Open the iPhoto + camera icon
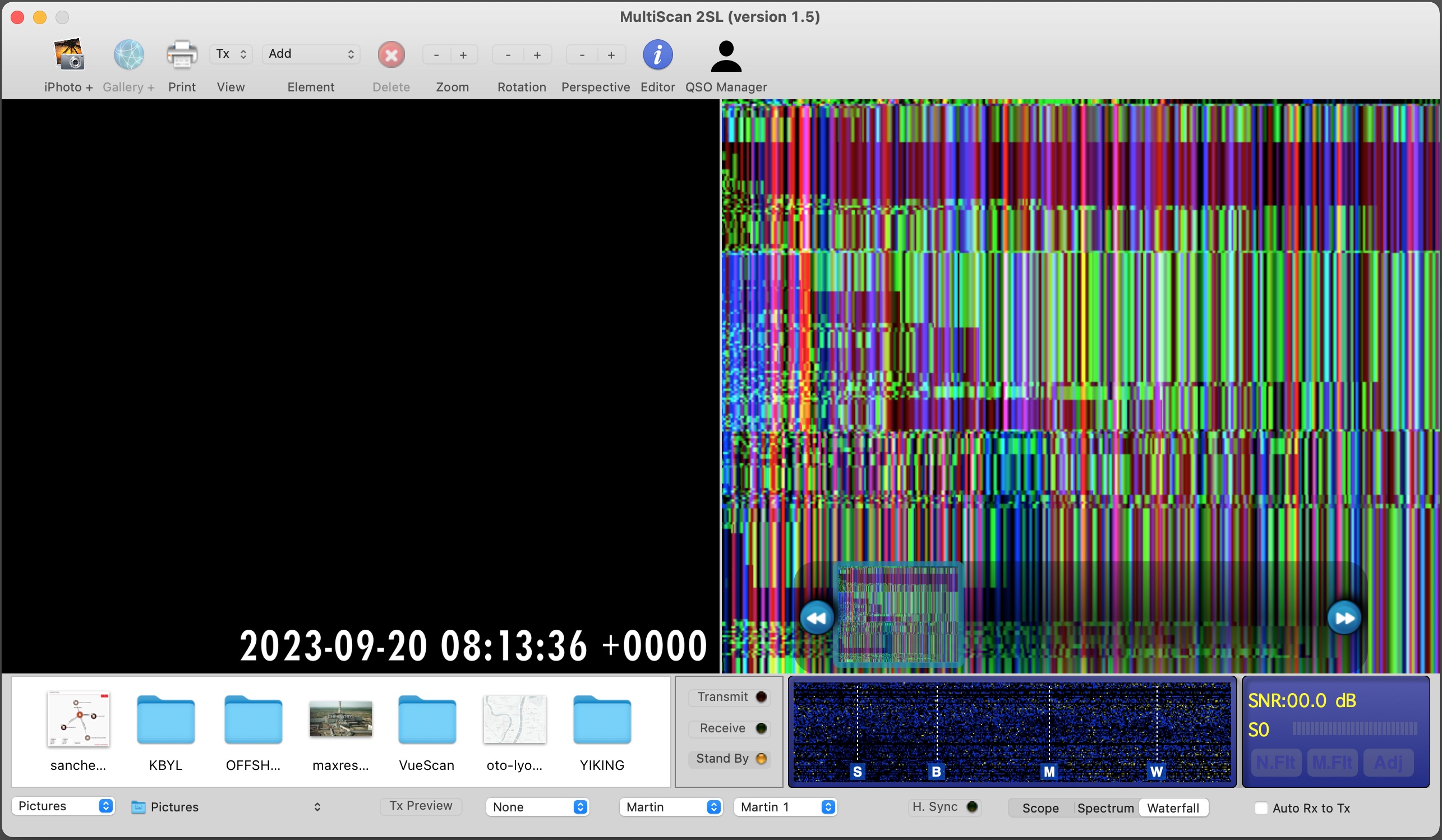The width and height of the screenshot is (1442, 840). pyautogui.click(x=68, y=55)
